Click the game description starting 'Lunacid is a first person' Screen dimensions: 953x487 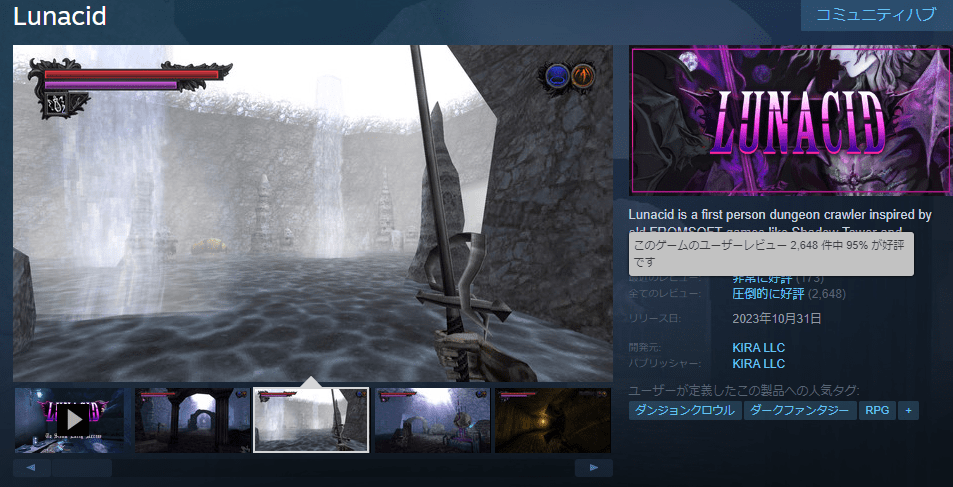[780, 223]
